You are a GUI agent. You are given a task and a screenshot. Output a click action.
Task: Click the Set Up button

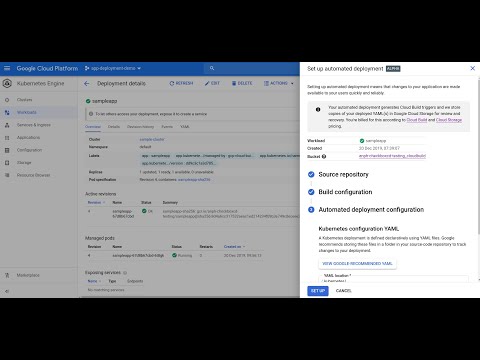pos(318,291)
